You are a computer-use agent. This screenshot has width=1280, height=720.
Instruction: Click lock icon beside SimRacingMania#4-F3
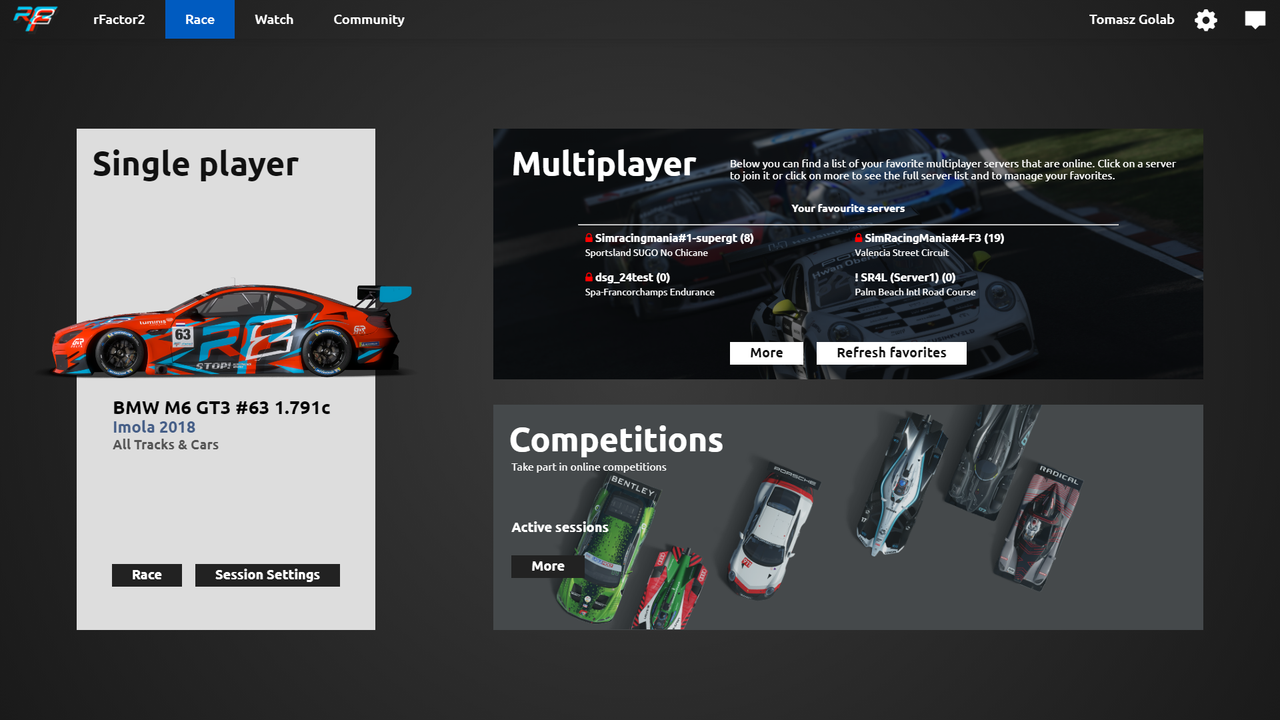pos(859,238)
